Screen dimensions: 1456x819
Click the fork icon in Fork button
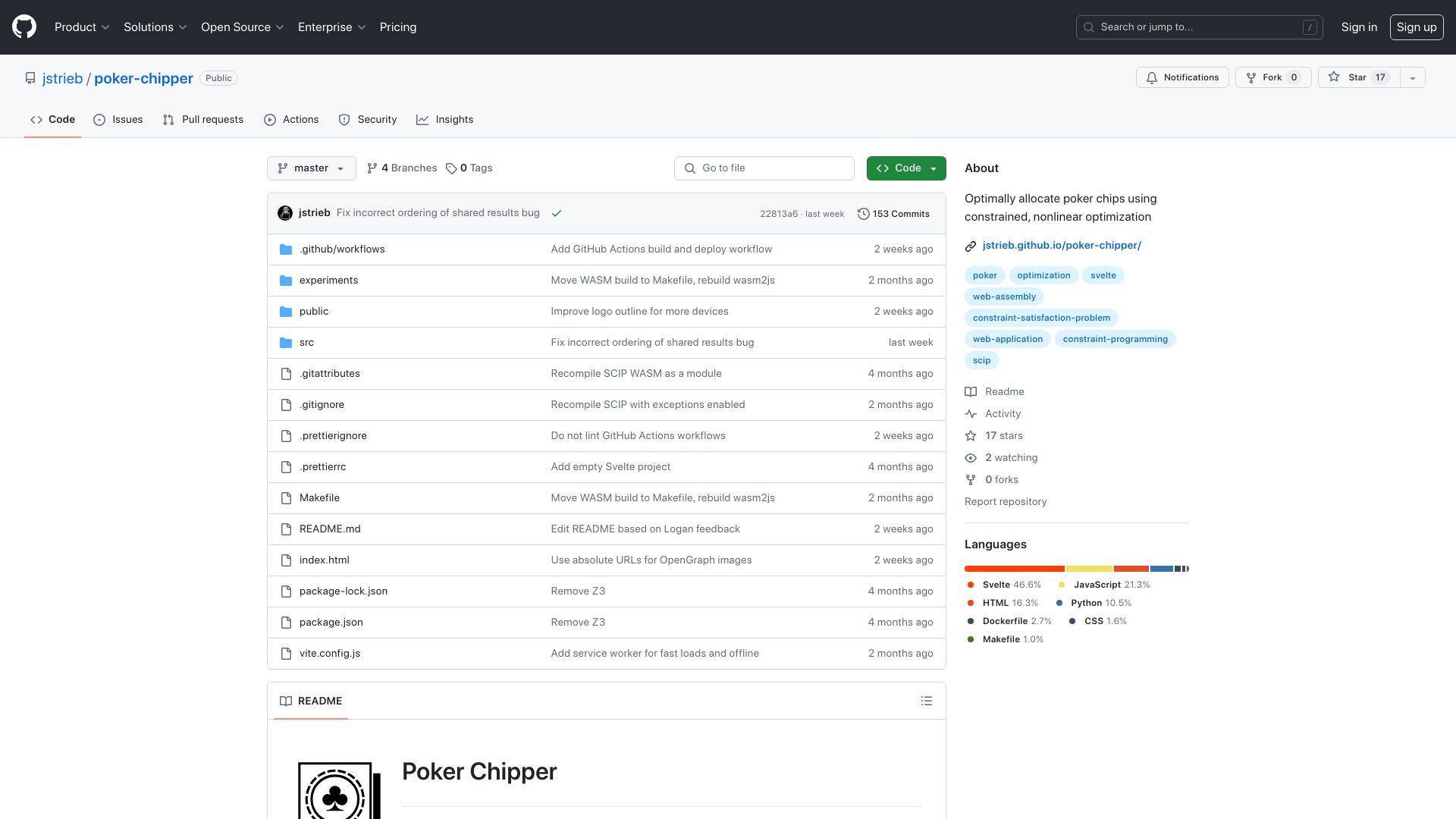click(x=1251, y=77)
